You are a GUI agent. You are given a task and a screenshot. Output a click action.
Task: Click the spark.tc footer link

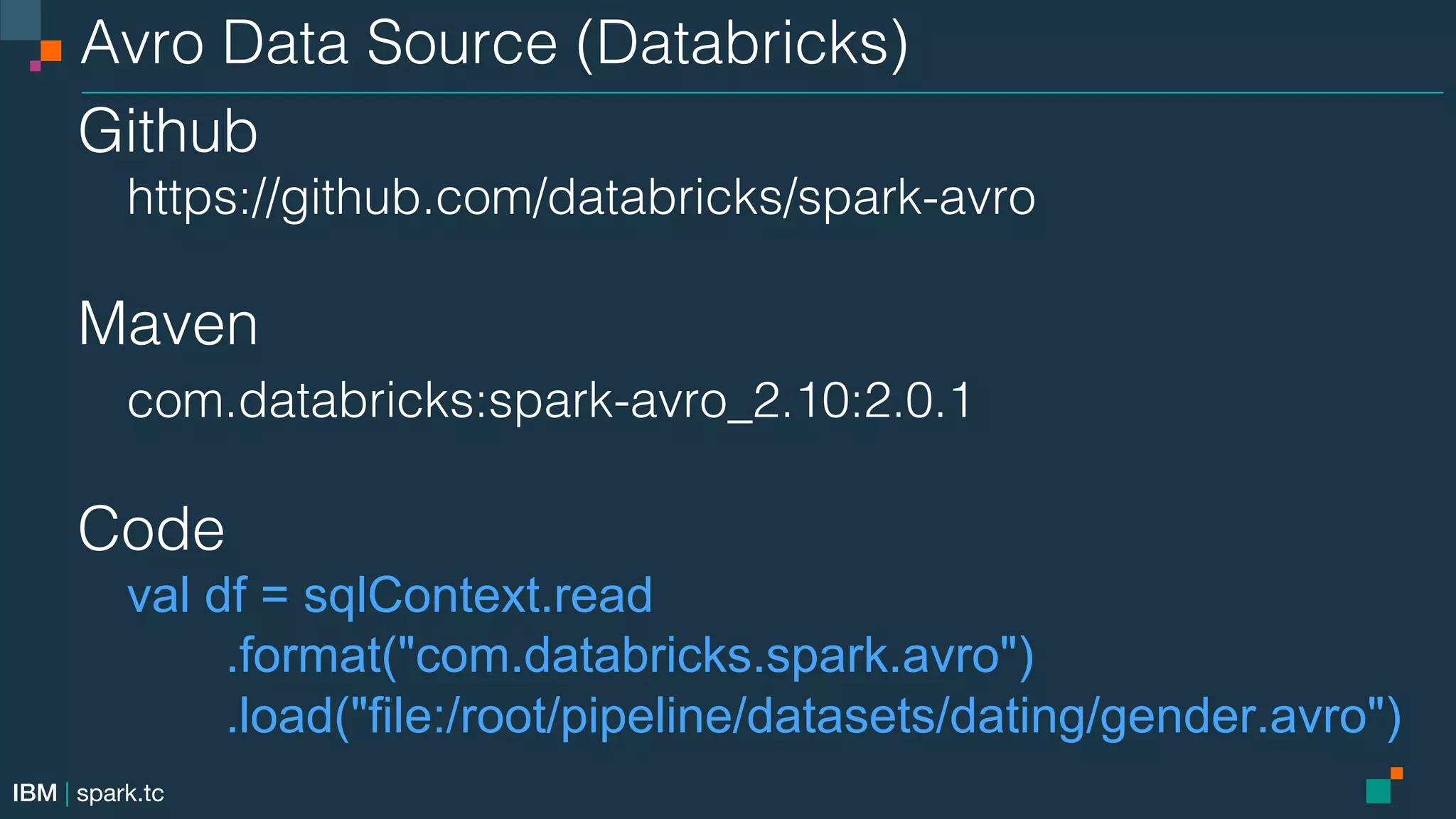(x=120, y=793)
